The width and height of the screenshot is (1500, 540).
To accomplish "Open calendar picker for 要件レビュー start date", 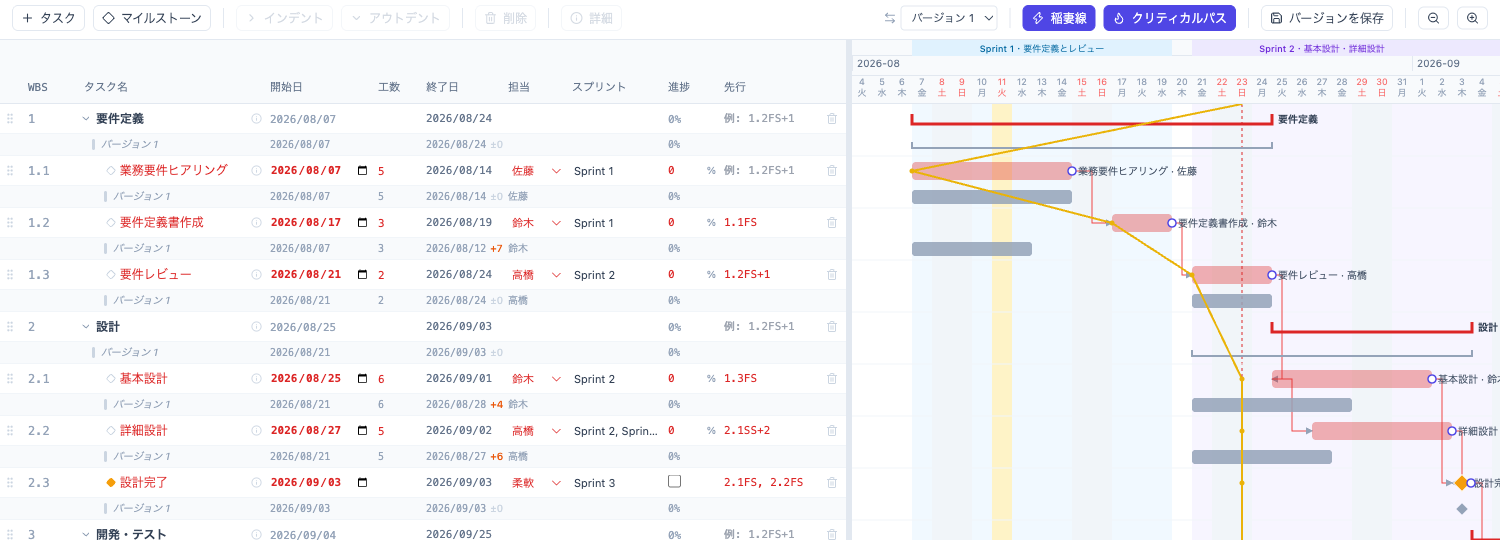I will click(x=362, y=275).
